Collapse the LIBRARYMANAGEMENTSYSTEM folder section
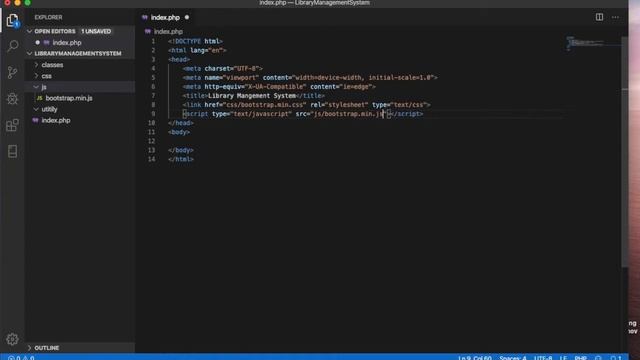 coord(29,53)
